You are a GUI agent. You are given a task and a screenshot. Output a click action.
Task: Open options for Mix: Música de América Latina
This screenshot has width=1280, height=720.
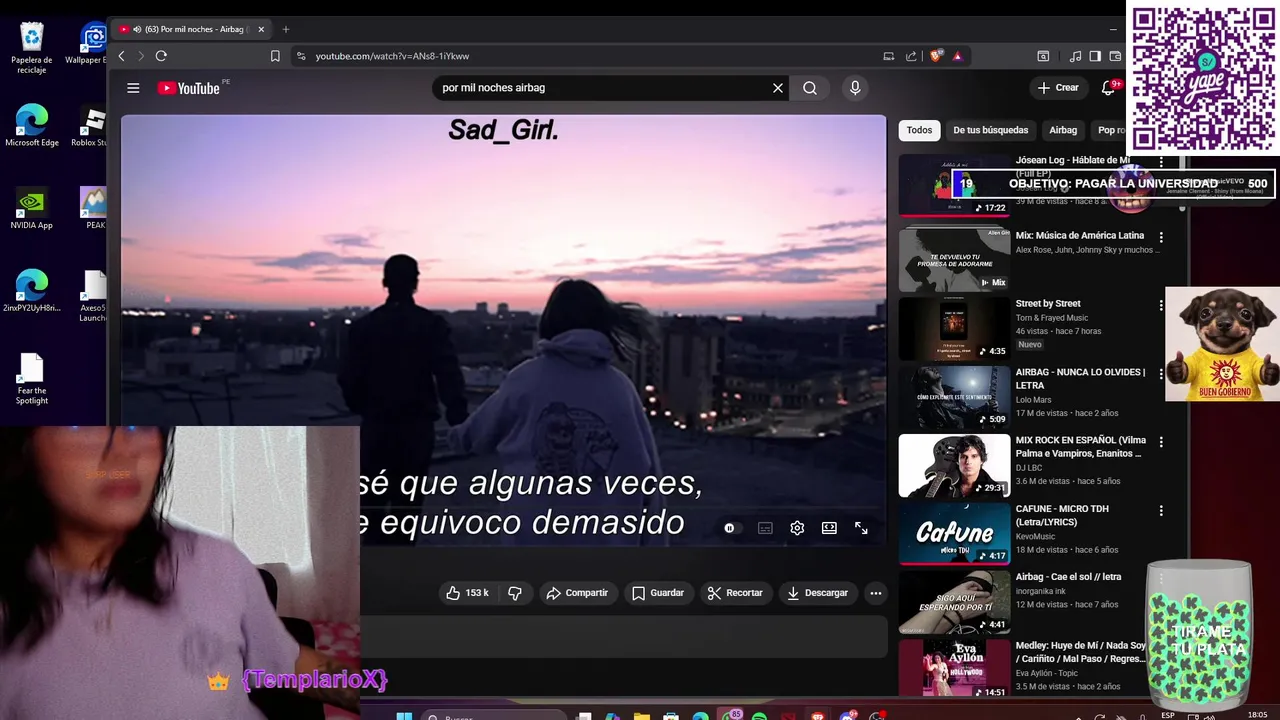(x=1161, y=237)
